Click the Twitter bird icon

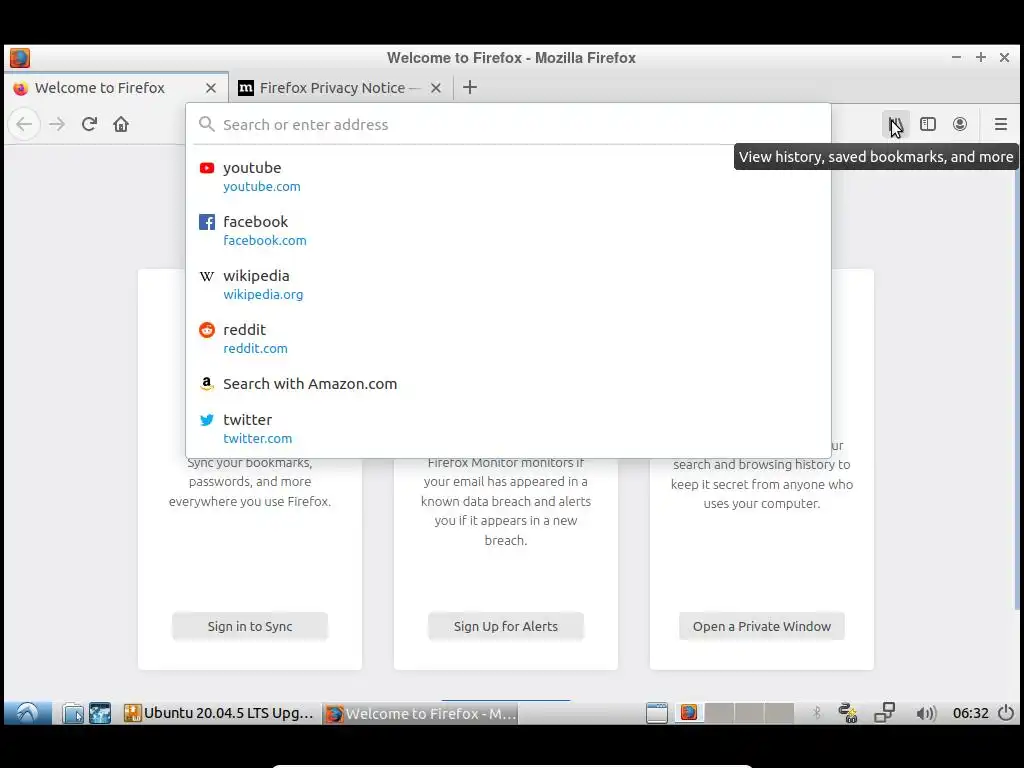point(207,420)
